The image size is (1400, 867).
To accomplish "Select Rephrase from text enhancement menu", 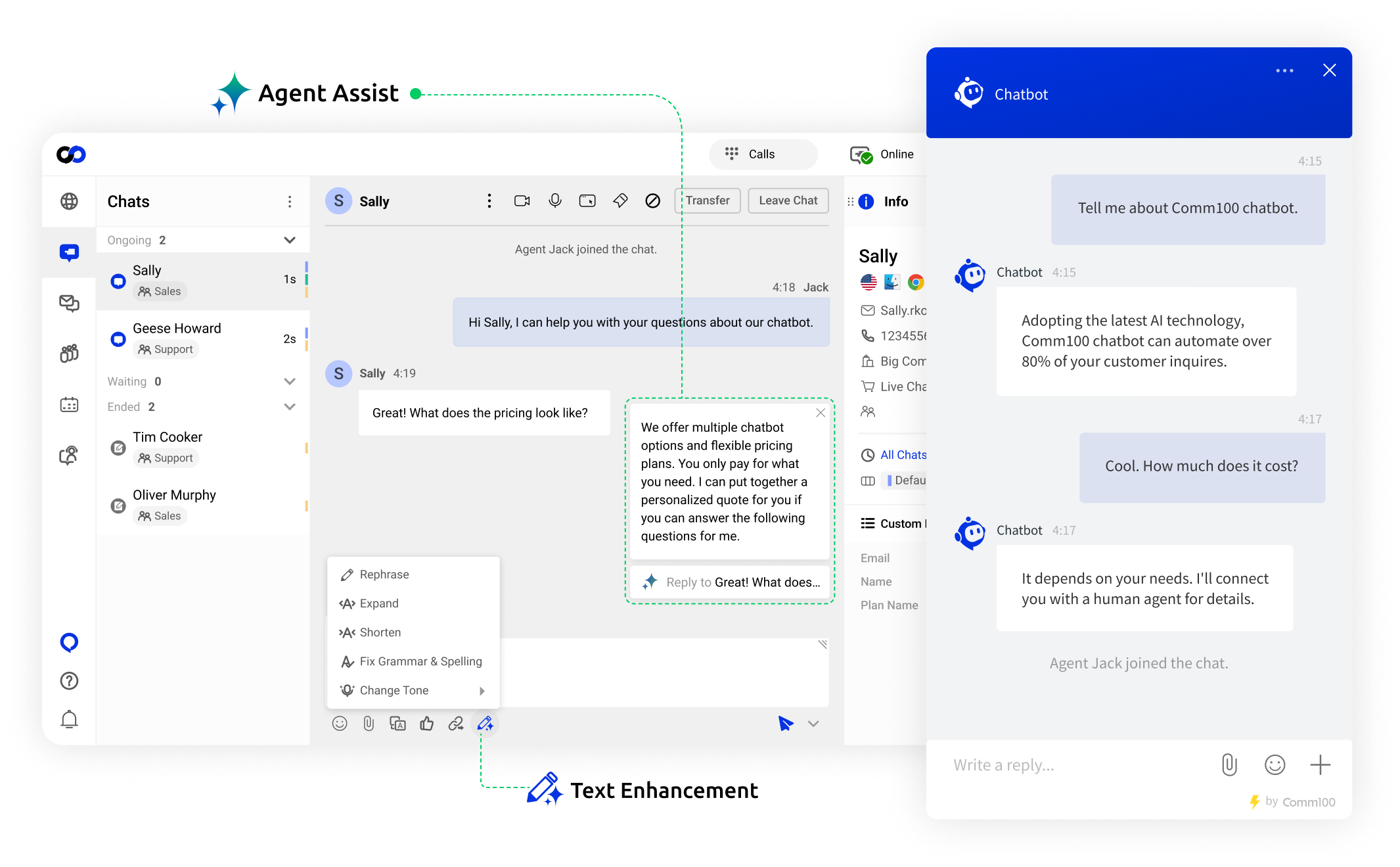I will [413, 574].
